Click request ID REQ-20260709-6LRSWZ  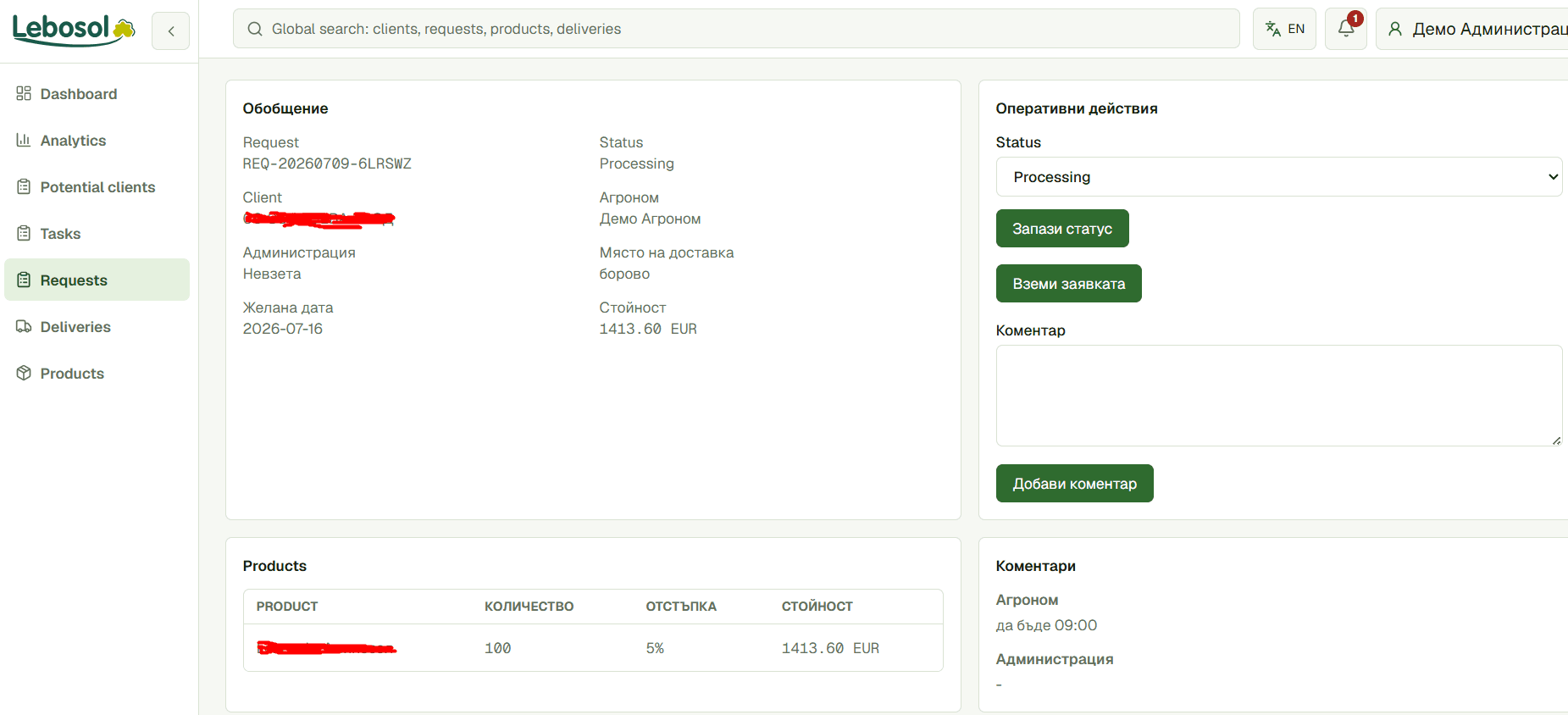tap(327, 164)
